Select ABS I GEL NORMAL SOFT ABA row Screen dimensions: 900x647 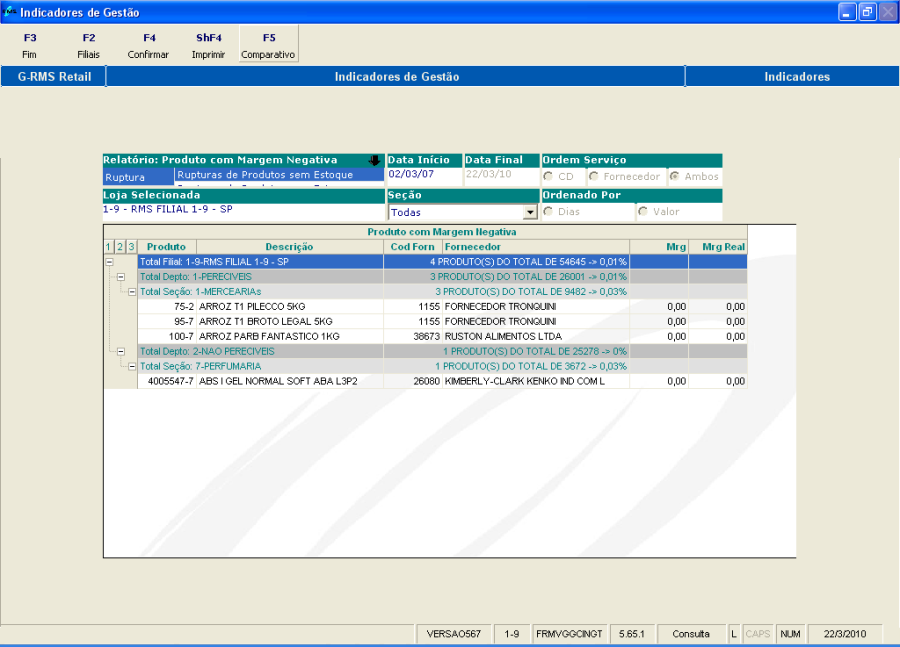442,381
